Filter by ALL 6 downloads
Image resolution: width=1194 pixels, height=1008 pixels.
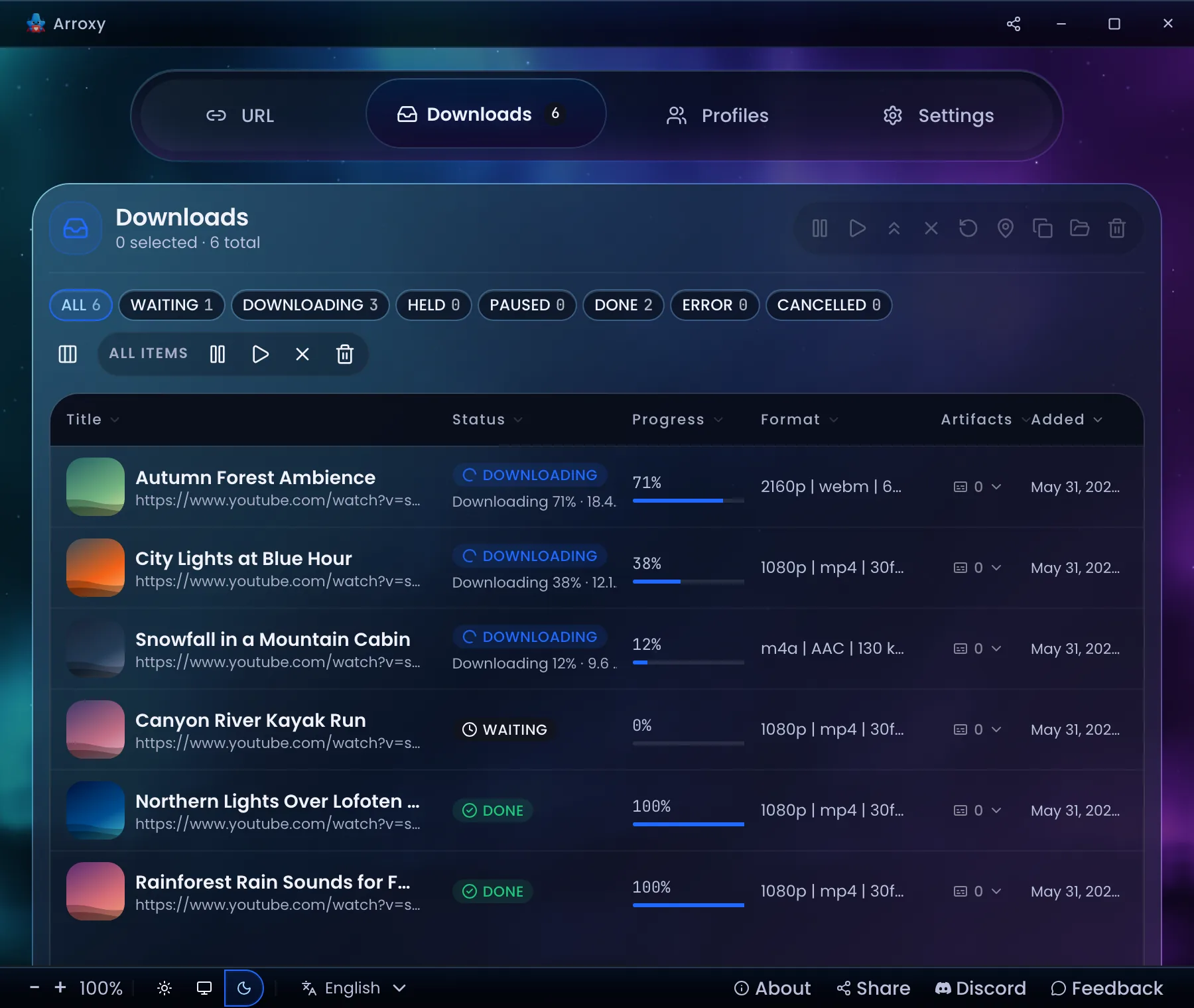click(81, 305)
